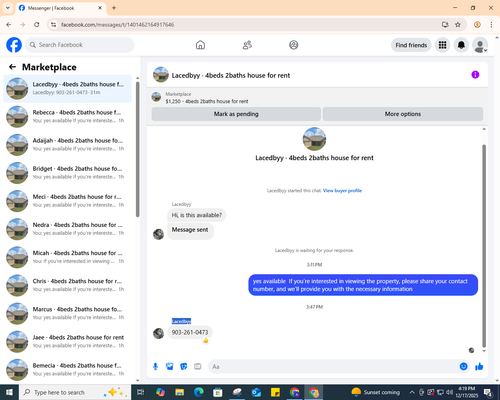Open Task View on the taskbar
500x400 pixels.
point(141,392)
